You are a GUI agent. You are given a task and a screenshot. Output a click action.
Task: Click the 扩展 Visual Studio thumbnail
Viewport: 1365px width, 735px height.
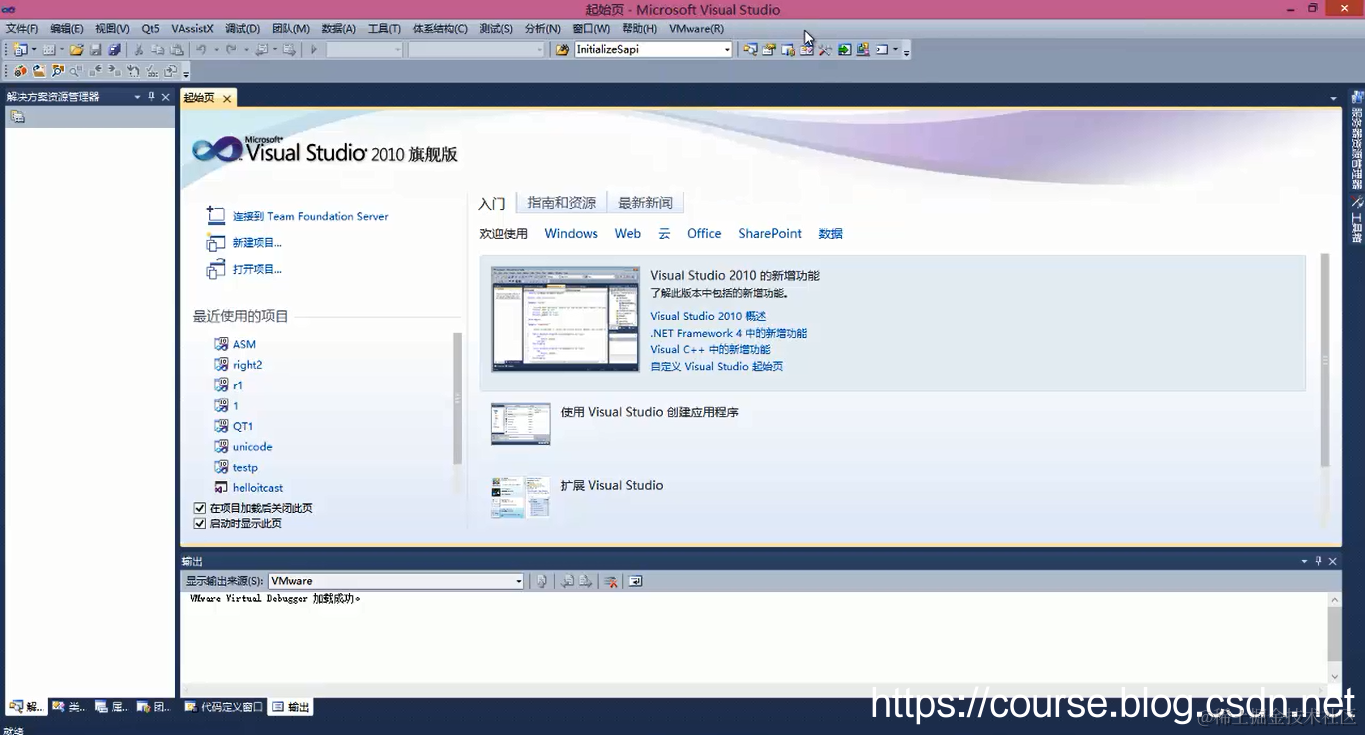pyautogui.click(x=520, y=497)
